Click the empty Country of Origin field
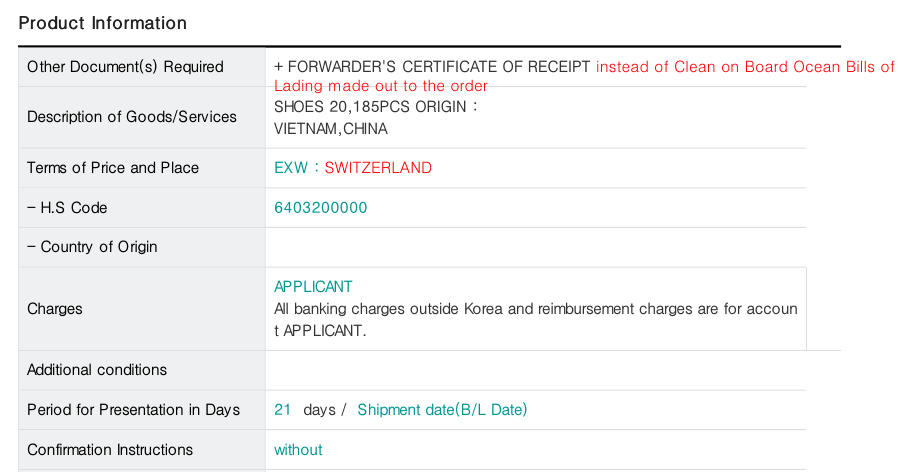918x472 pixels. click(535, 247)
